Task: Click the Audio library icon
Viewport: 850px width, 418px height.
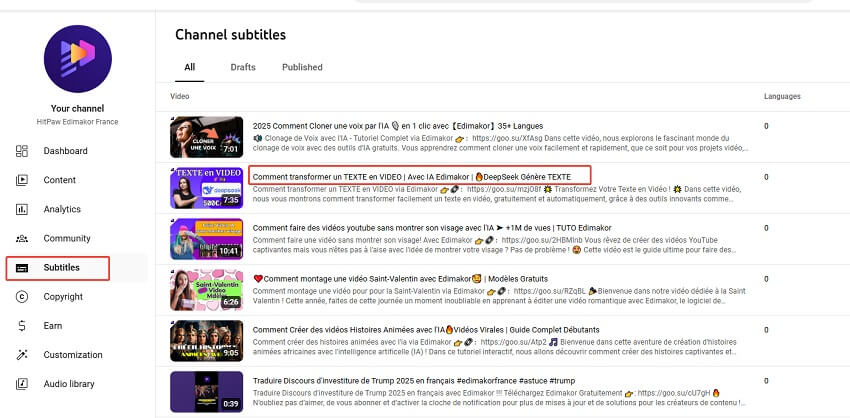Action: click(22, 384)
